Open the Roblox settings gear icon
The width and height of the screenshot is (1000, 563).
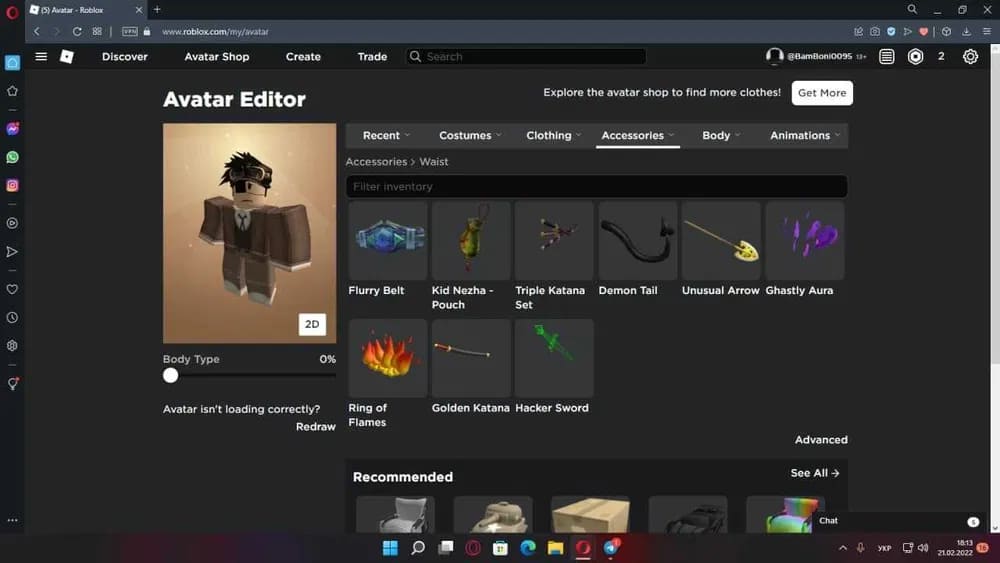tap(970, 57)
